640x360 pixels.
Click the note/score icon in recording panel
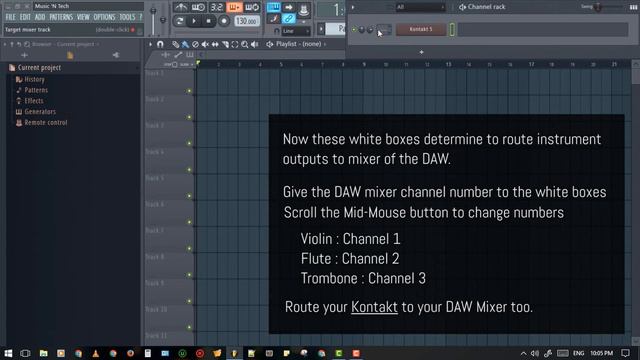[273, 18]
